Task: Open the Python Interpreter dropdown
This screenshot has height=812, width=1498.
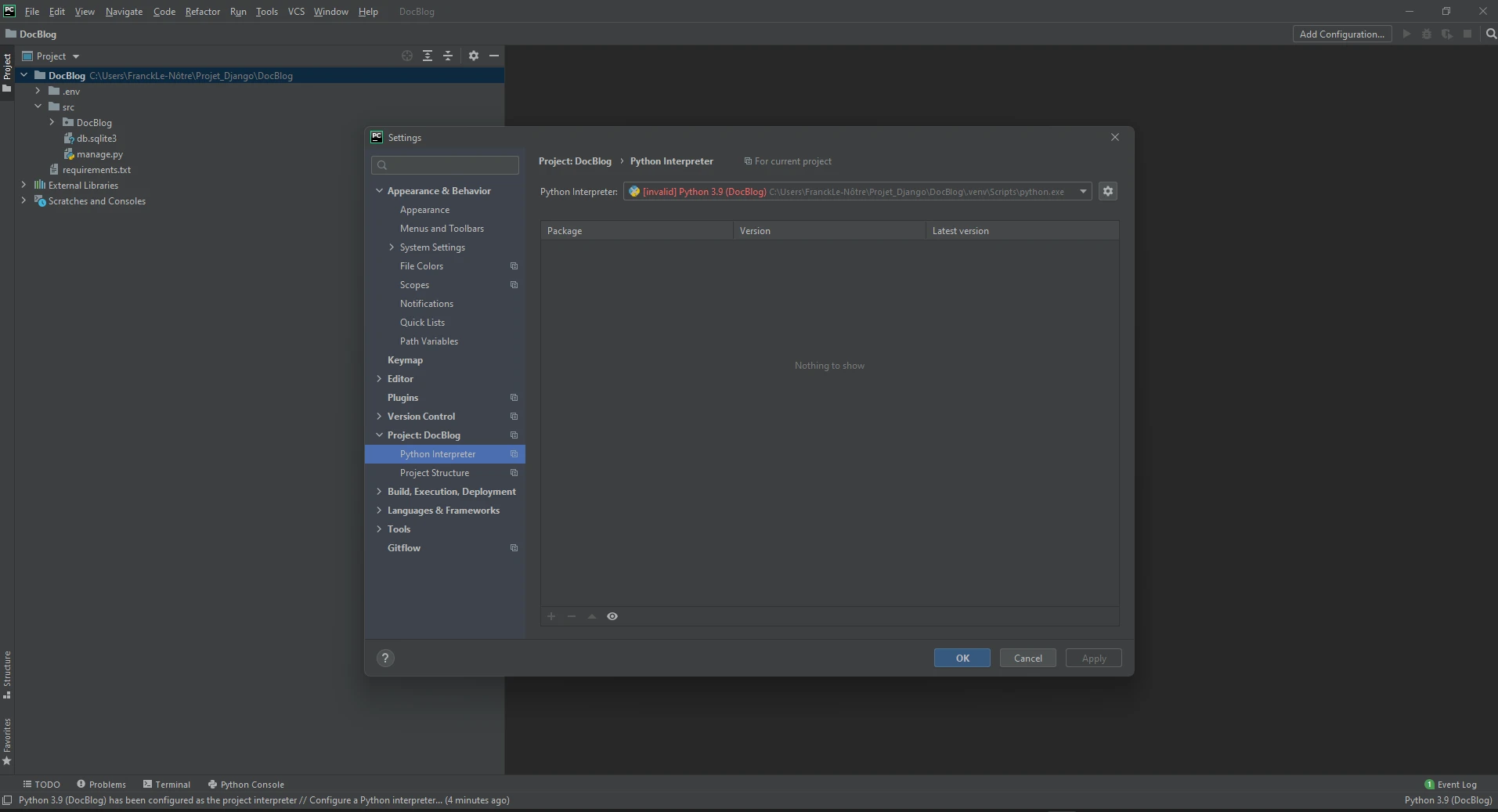Action: [1083, 191]
